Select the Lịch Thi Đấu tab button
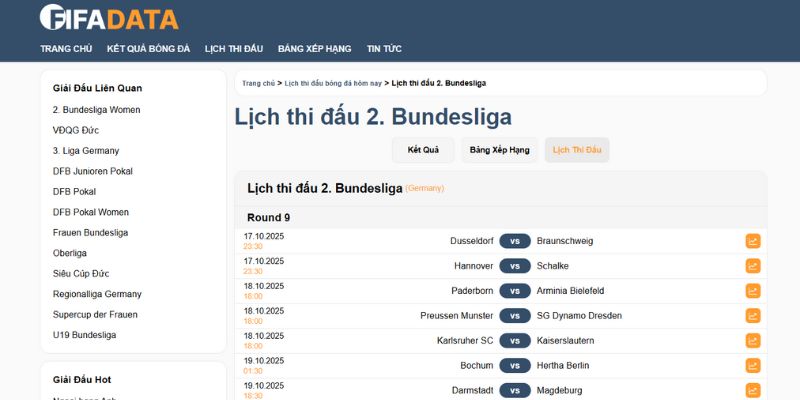This screenshot has height=400, width=800. 577,150
